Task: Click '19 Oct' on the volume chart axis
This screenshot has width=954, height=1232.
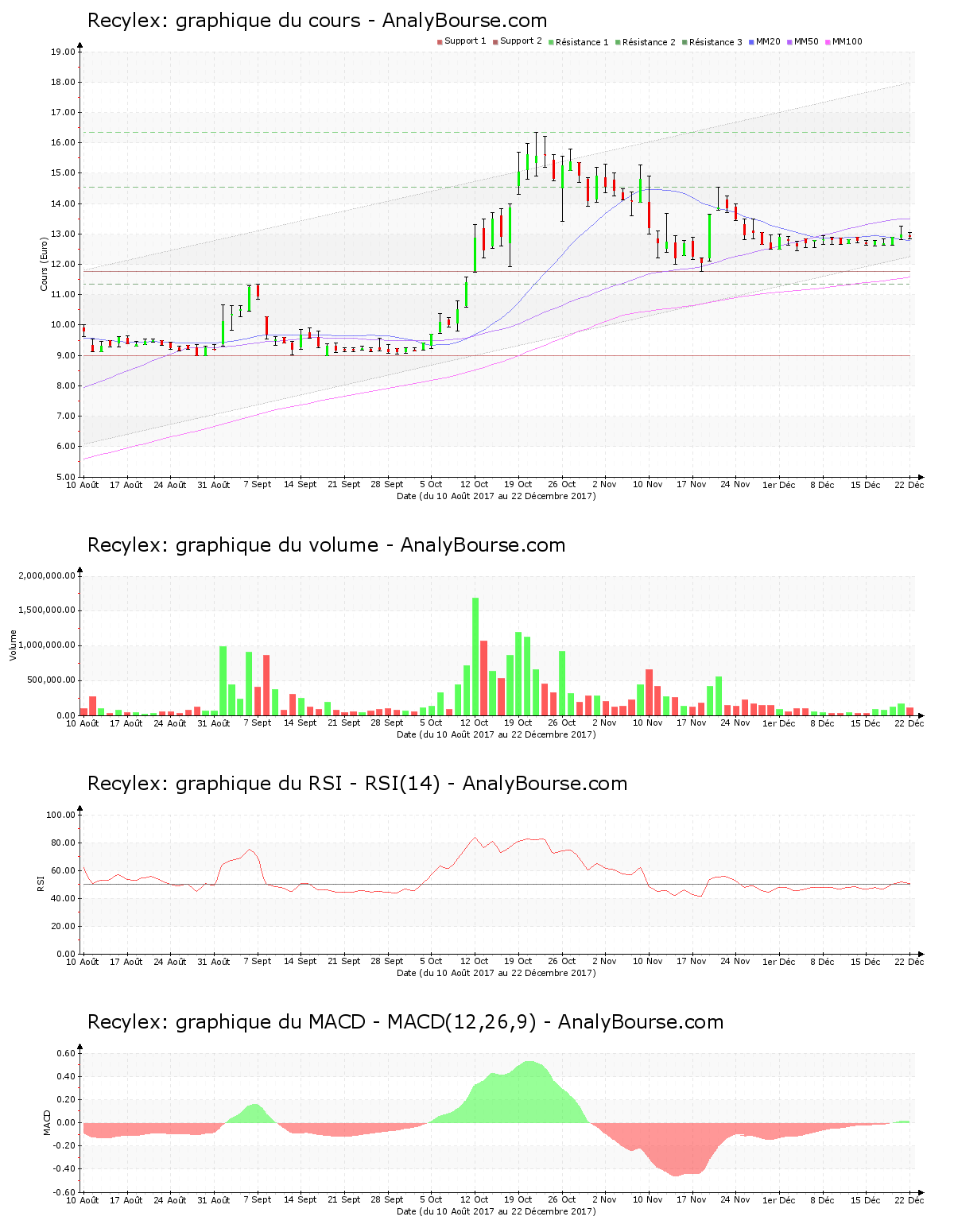Action: (518, 723)
